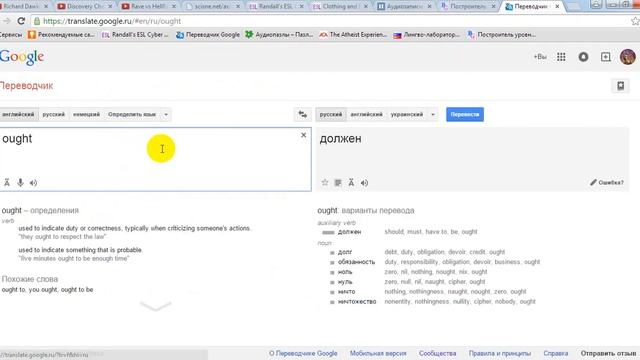Click frequency bar next to должен
The image size is (640, 360).
pyautogui.click(x=328, y=232)
